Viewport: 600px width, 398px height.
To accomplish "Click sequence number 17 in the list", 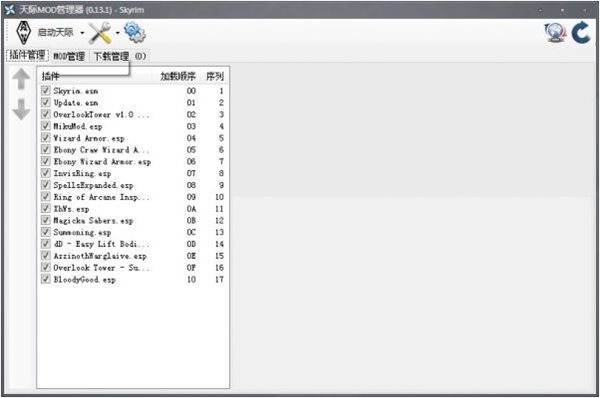I will 219,280.
